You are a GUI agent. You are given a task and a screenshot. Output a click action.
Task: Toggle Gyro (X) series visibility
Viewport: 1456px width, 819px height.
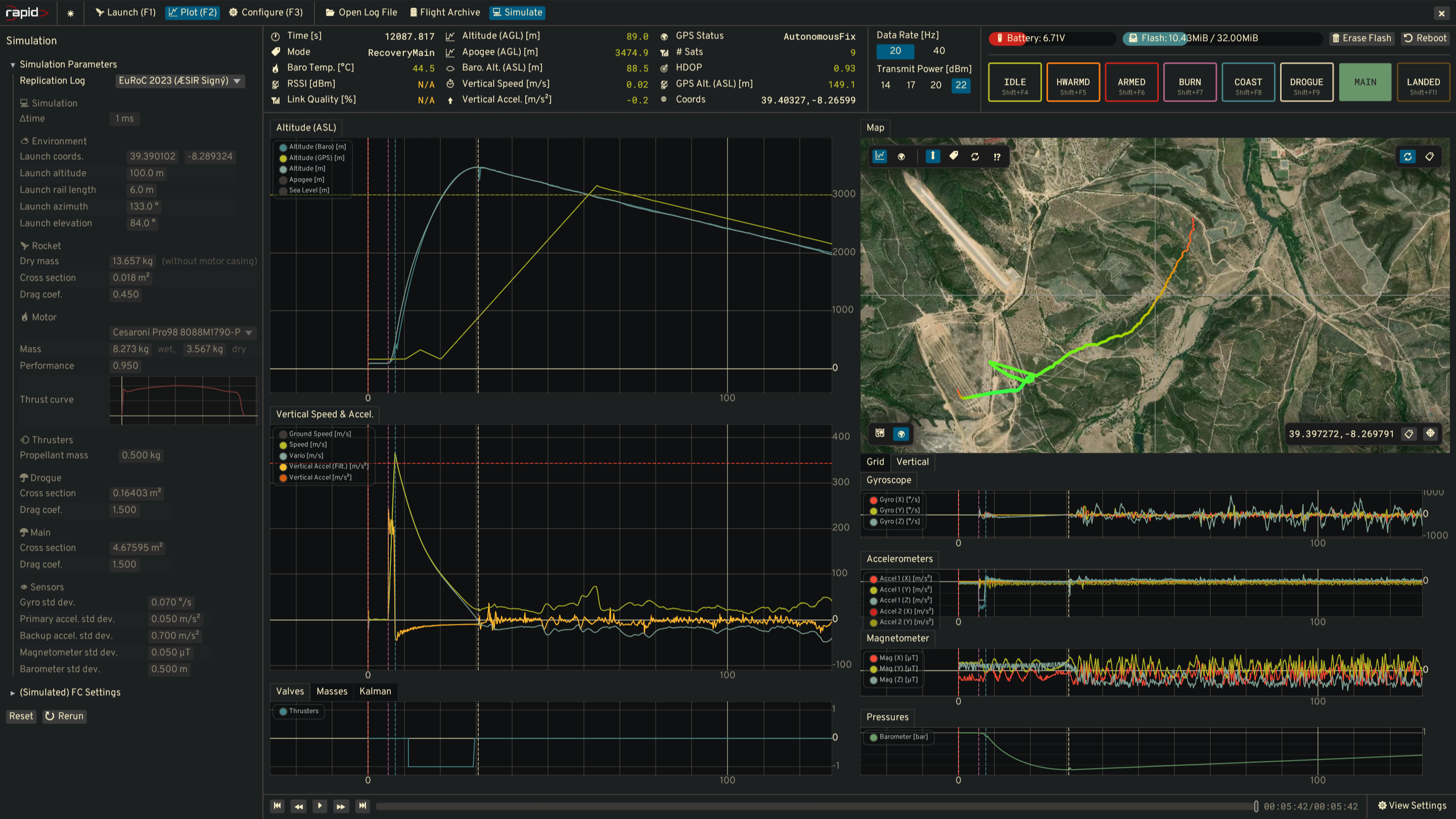tap(898, 499)
